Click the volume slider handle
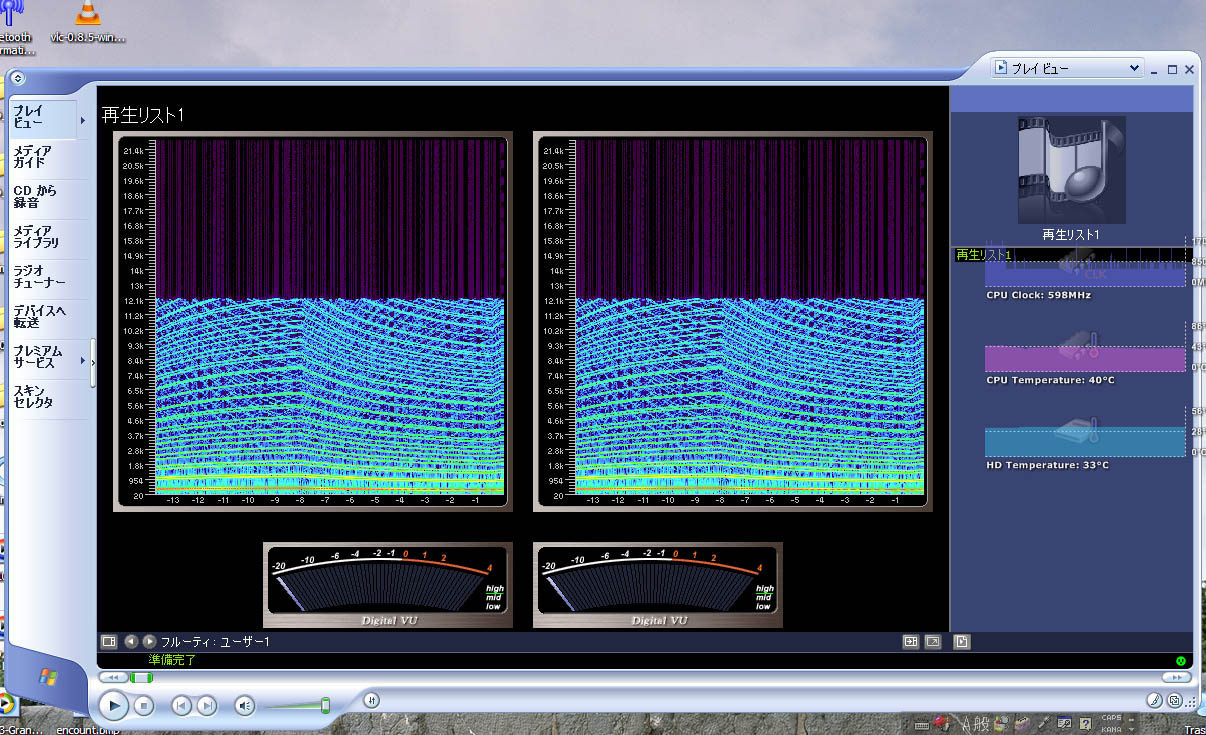The height and width of the screenshot is (735, 1206). click(325, 706)
